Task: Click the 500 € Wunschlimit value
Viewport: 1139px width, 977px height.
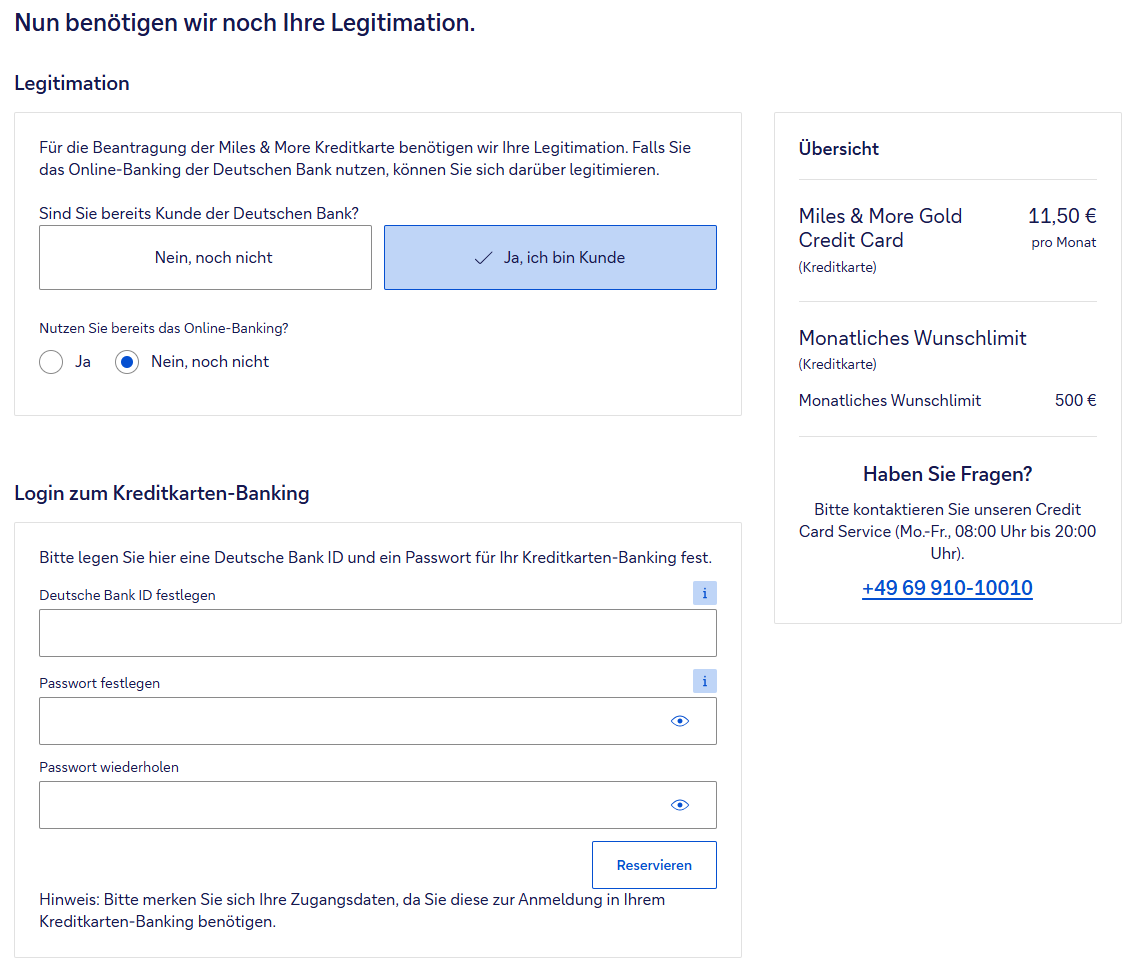Action: click(1075, 401)
